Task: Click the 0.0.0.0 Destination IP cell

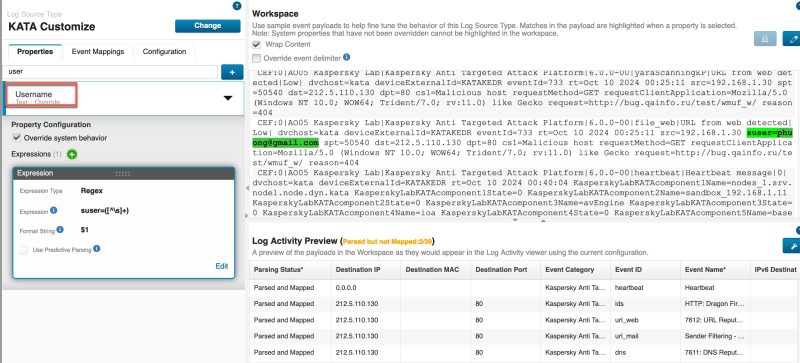Action: pyautogui.click(x=366, y=288)
